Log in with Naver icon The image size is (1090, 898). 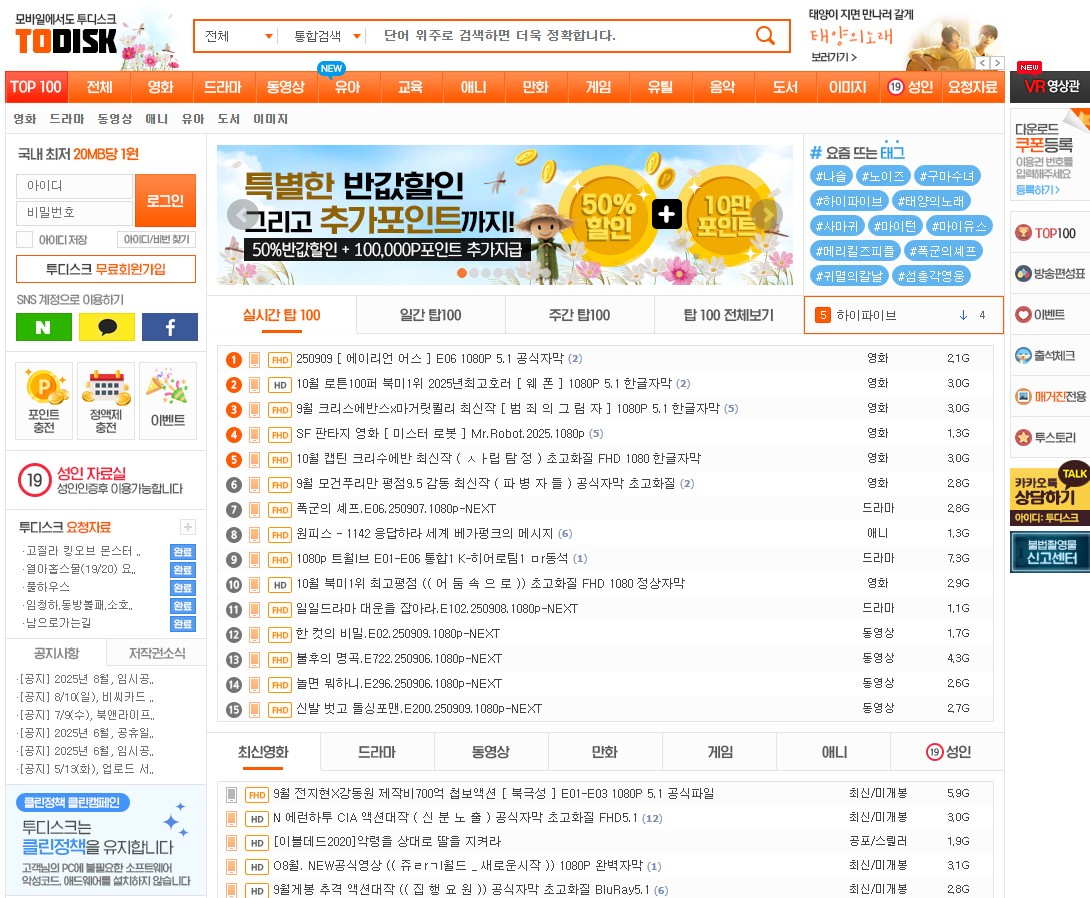pyautogui.click(x=43, y=327)
